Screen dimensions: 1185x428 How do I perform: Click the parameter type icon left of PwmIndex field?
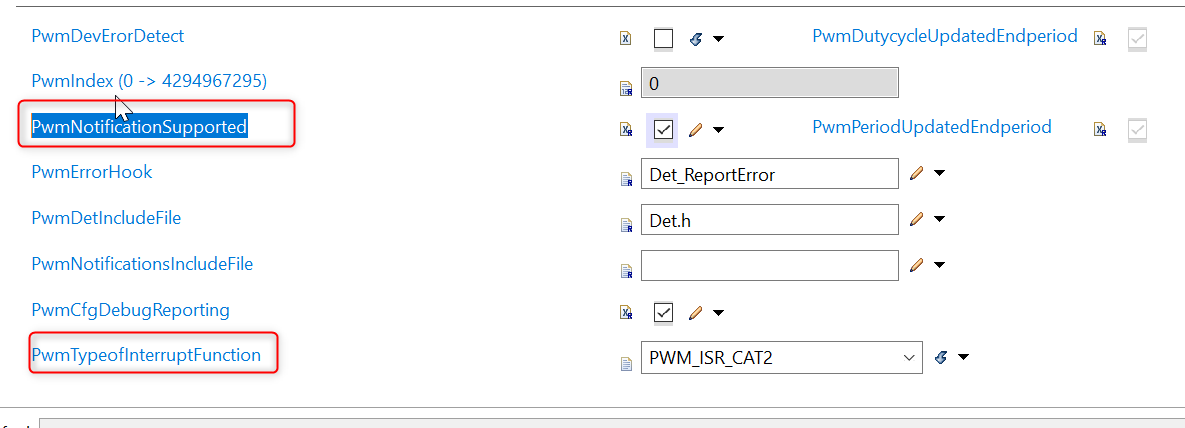(626, 89)
